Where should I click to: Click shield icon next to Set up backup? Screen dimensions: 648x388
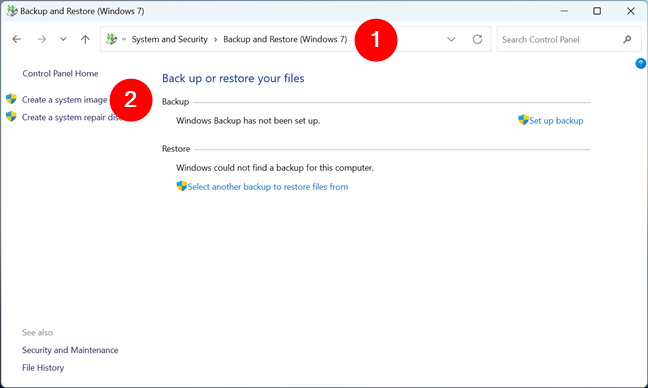coord(523,120)
